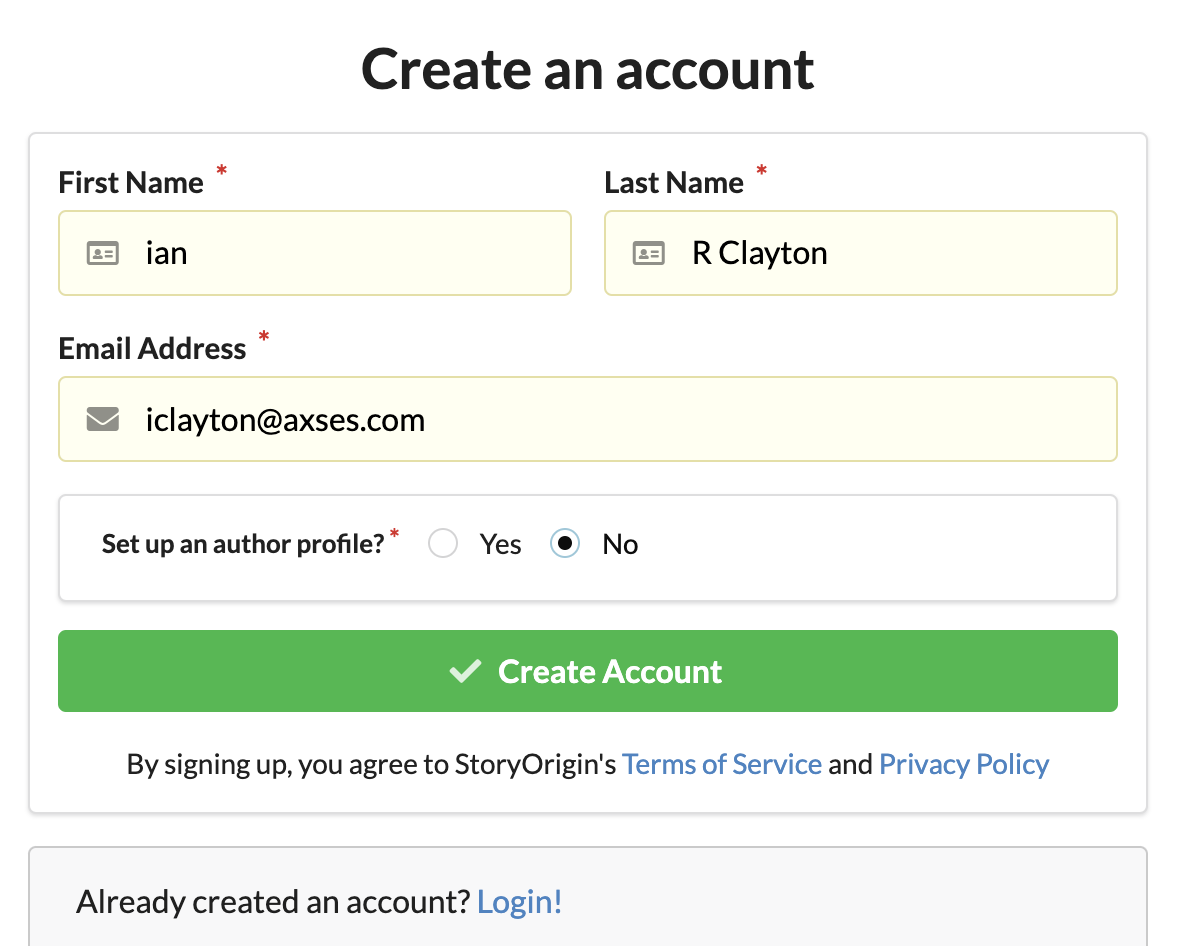Click the 'No' option label text

[x=620, y=544]
